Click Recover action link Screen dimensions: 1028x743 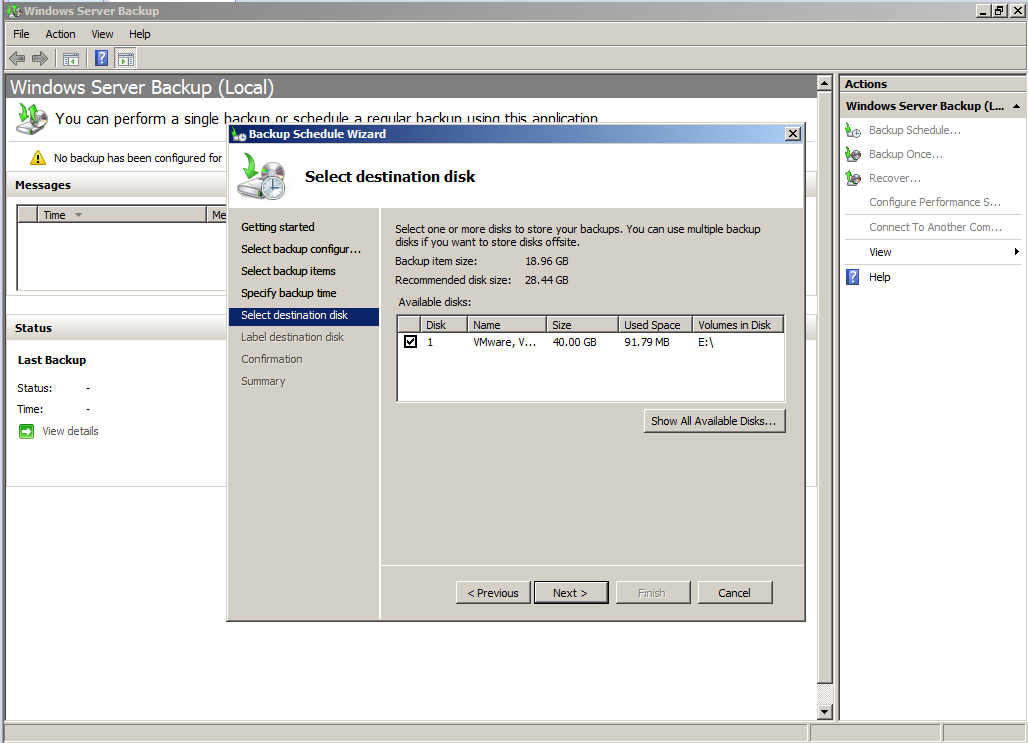pyautogui.click(x=895, y=178)
